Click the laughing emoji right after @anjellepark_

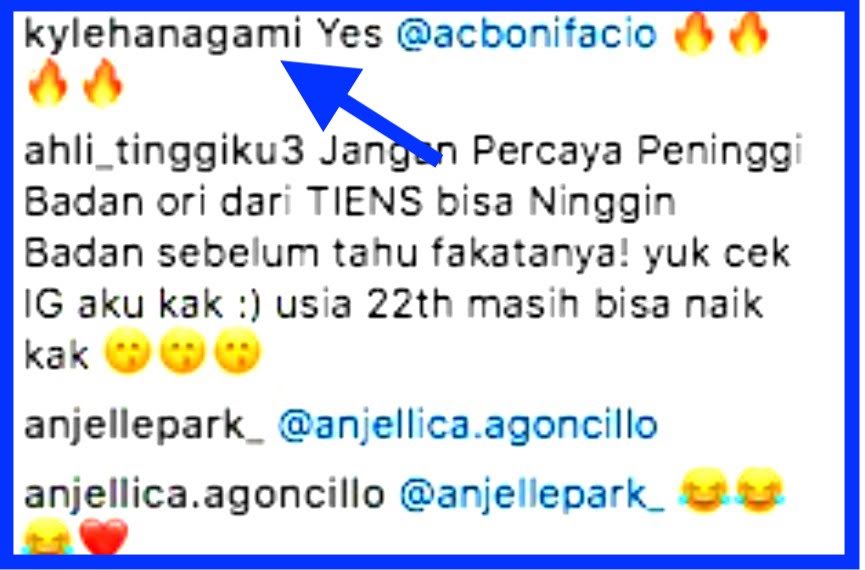coord(703,490)
